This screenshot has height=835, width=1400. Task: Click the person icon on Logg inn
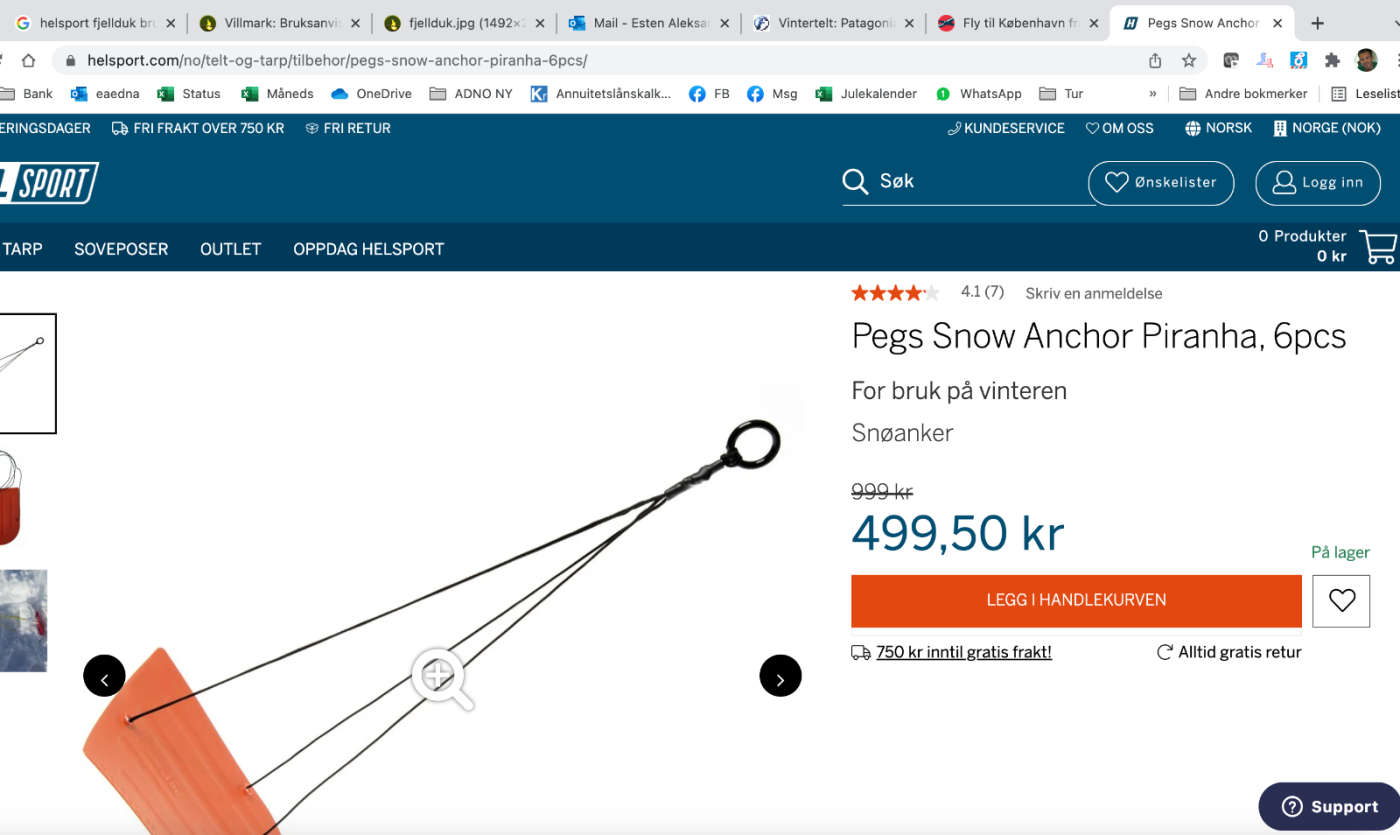click(1283, 182)
